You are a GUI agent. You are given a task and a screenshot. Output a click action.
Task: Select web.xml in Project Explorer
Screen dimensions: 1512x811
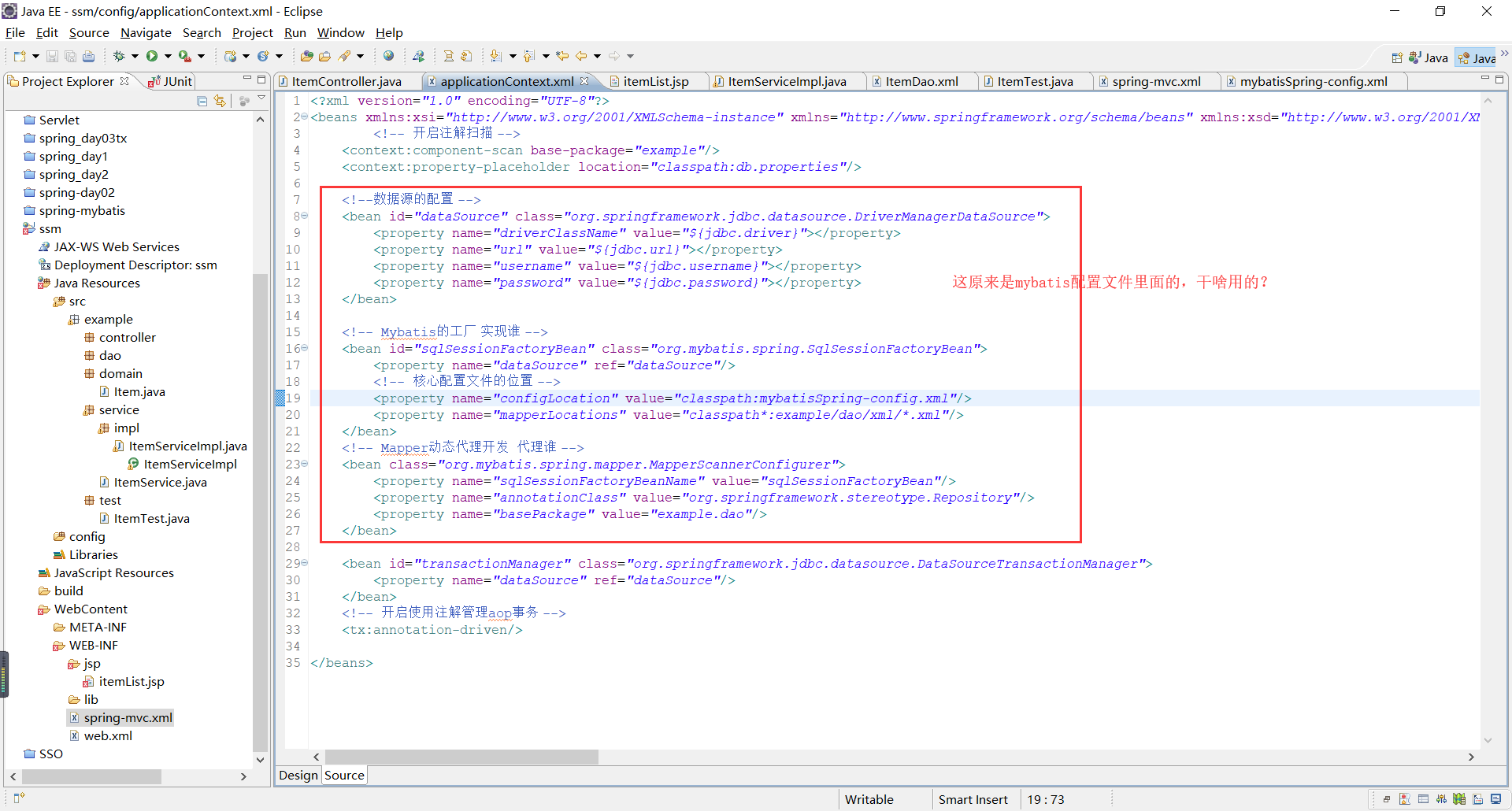tap(101, 735)
